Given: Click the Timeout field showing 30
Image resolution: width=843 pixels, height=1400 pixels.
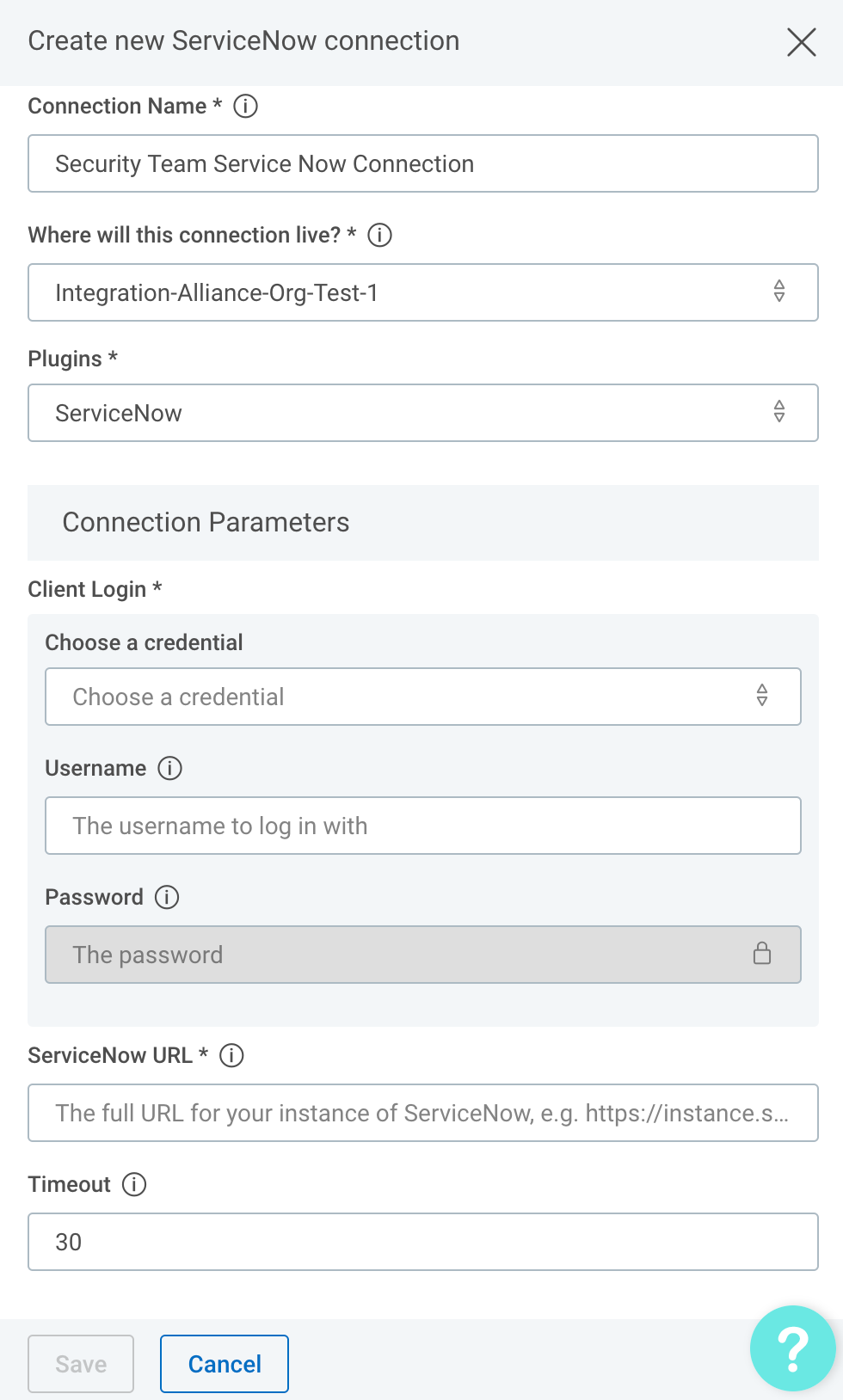Looking at the screenshot, I should tap(422, 1242).
